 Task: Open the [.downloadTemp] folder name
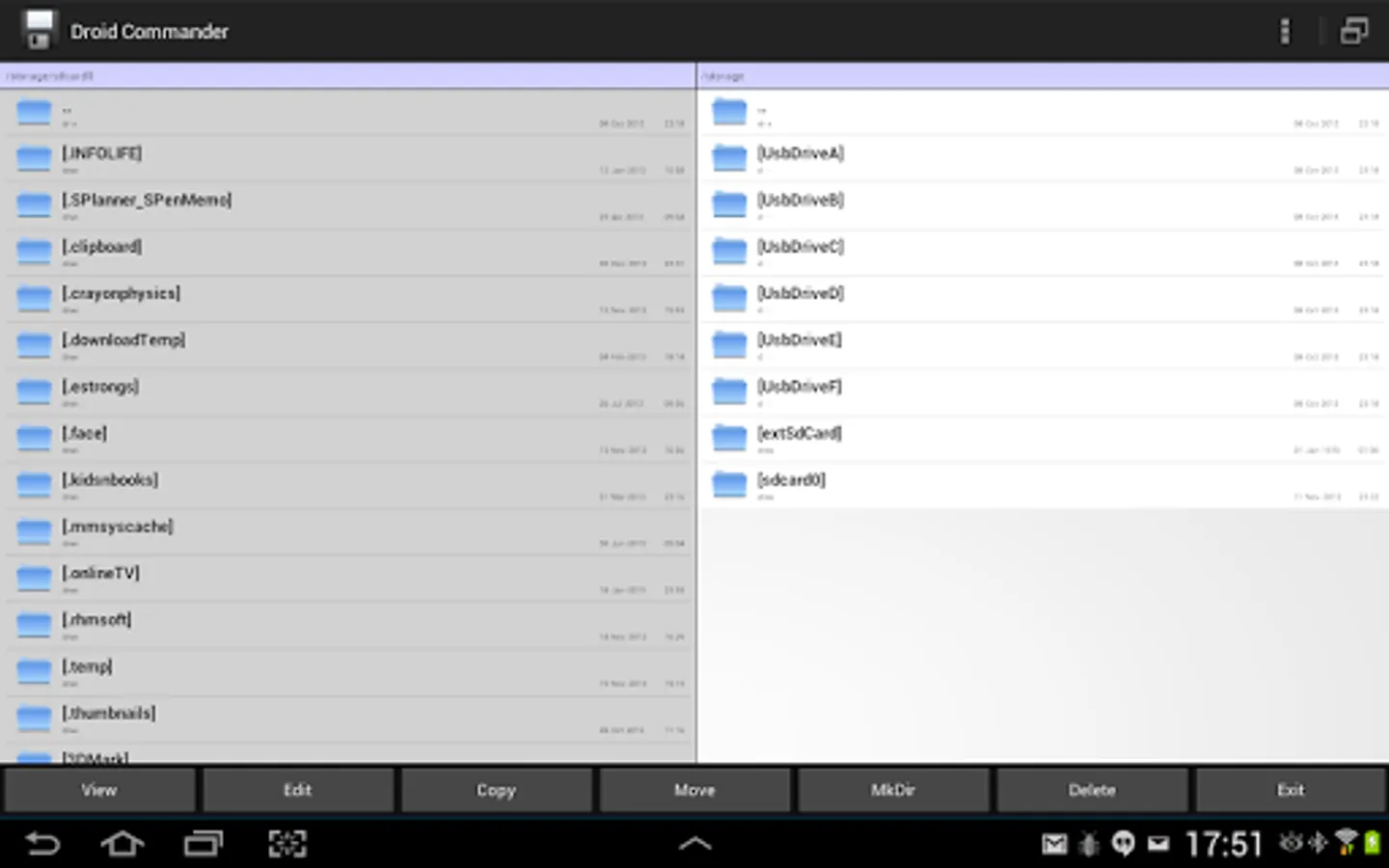(x=123, y=339)
